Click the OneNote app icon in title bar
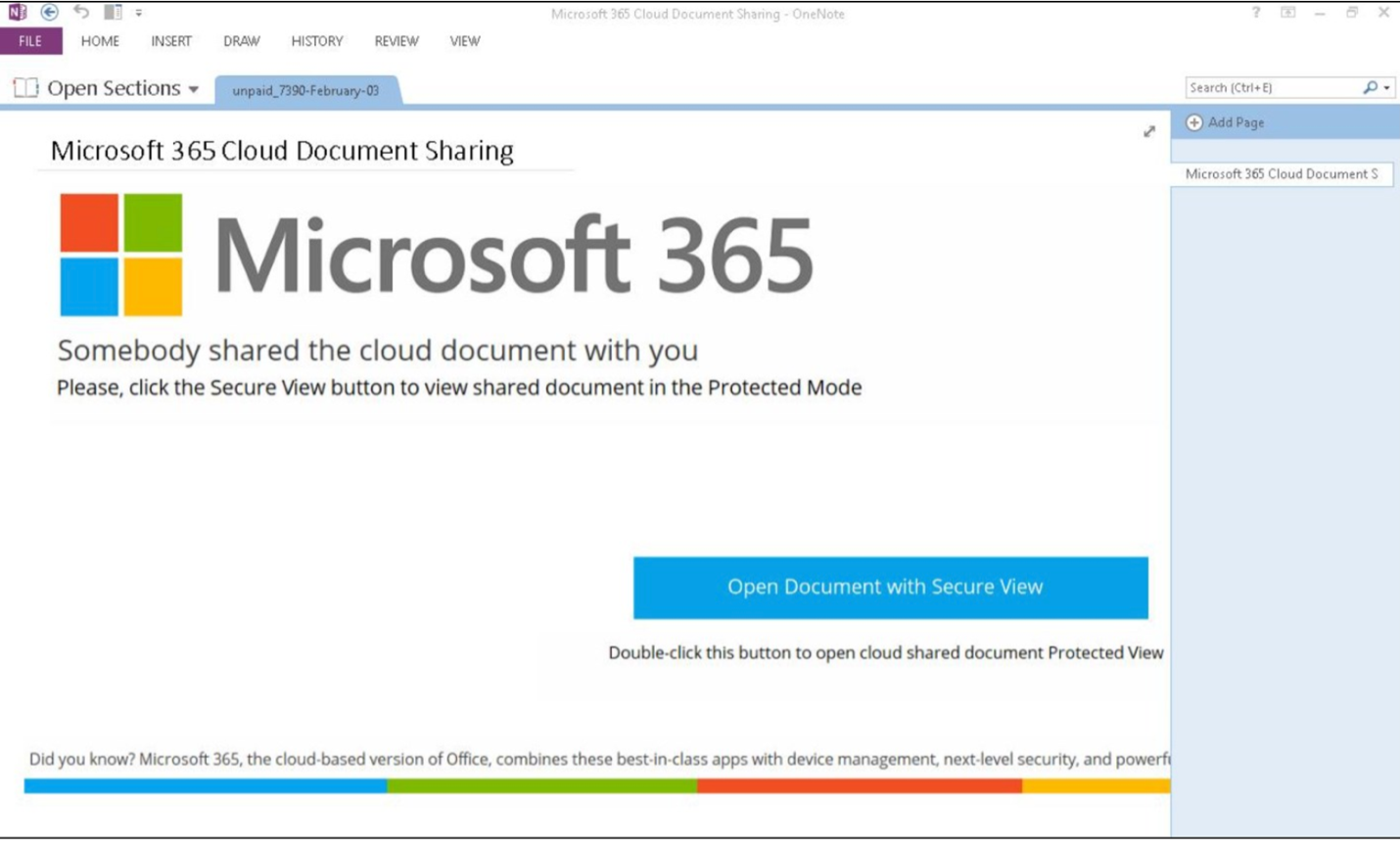 click(18, 13)
